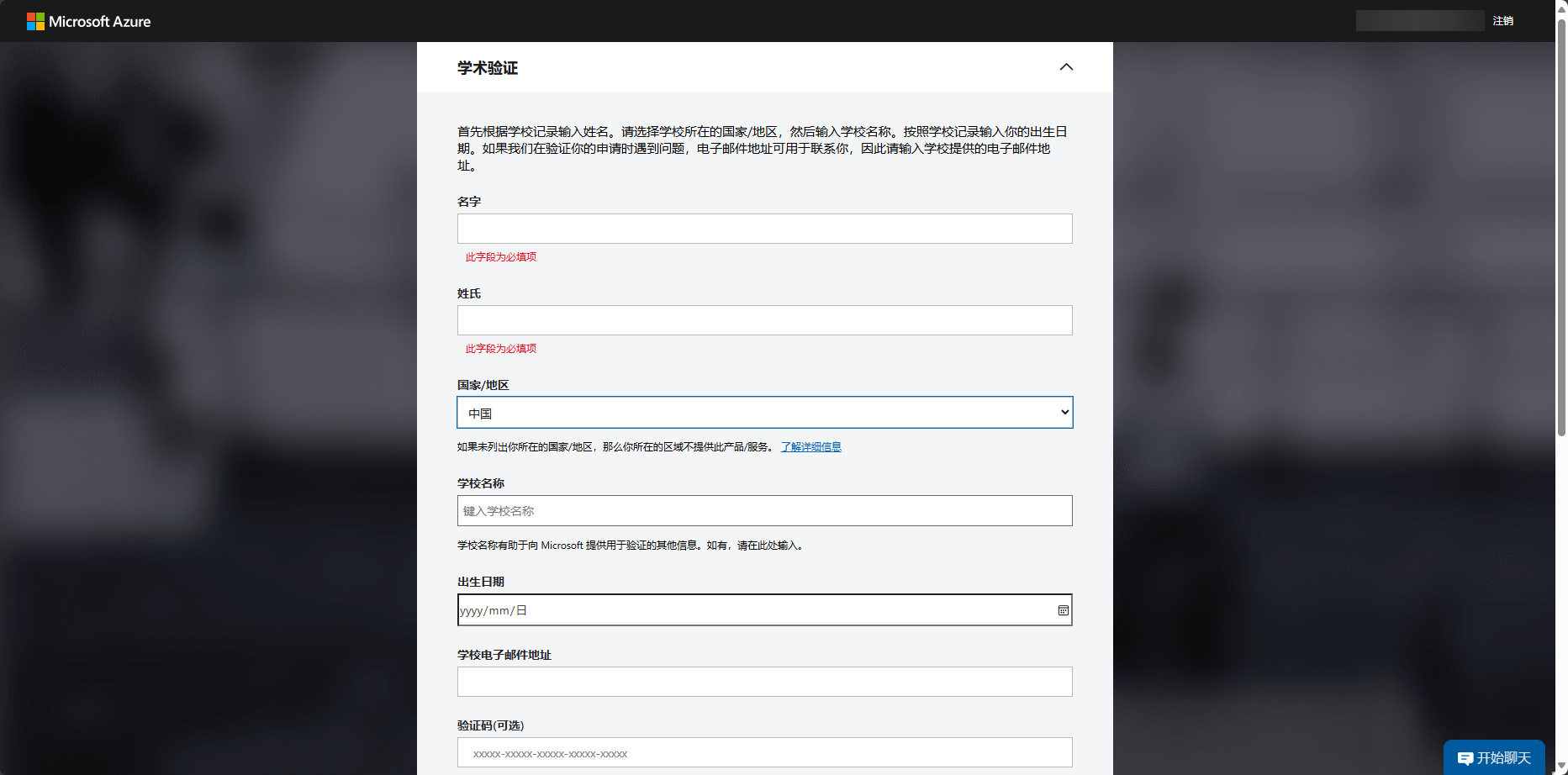Viewport: 1568px width, 775px height.
Task: Collapse the 学术验证 section with chevron
Action: tap(1066, 67)
